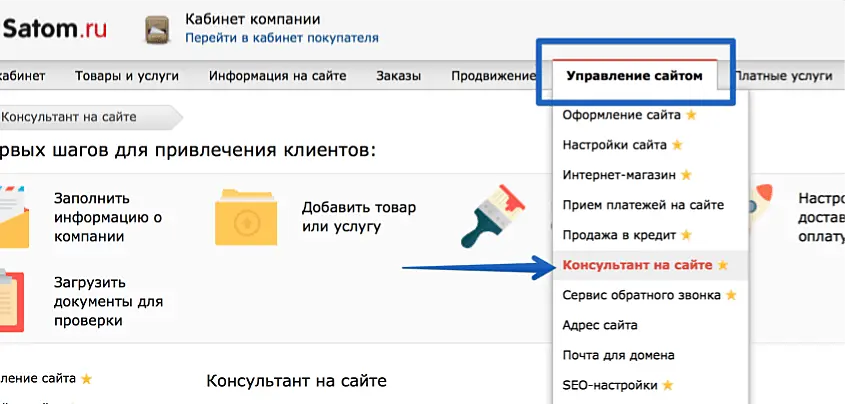The height and width of the screenshot is (404, 845).
Task: Click Консультант на сайте section heading
Action: click(x=296, y=381)
